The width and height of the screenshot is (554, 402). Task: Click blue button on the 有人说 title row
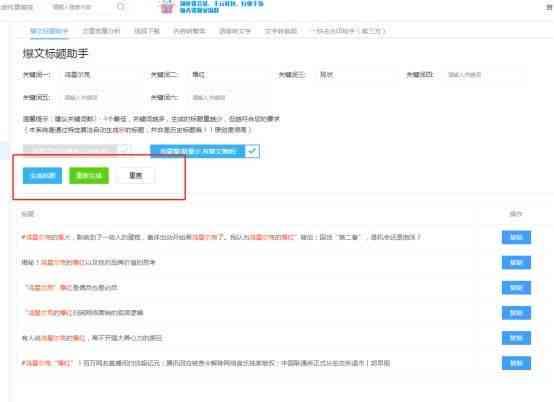pos(516,338)
